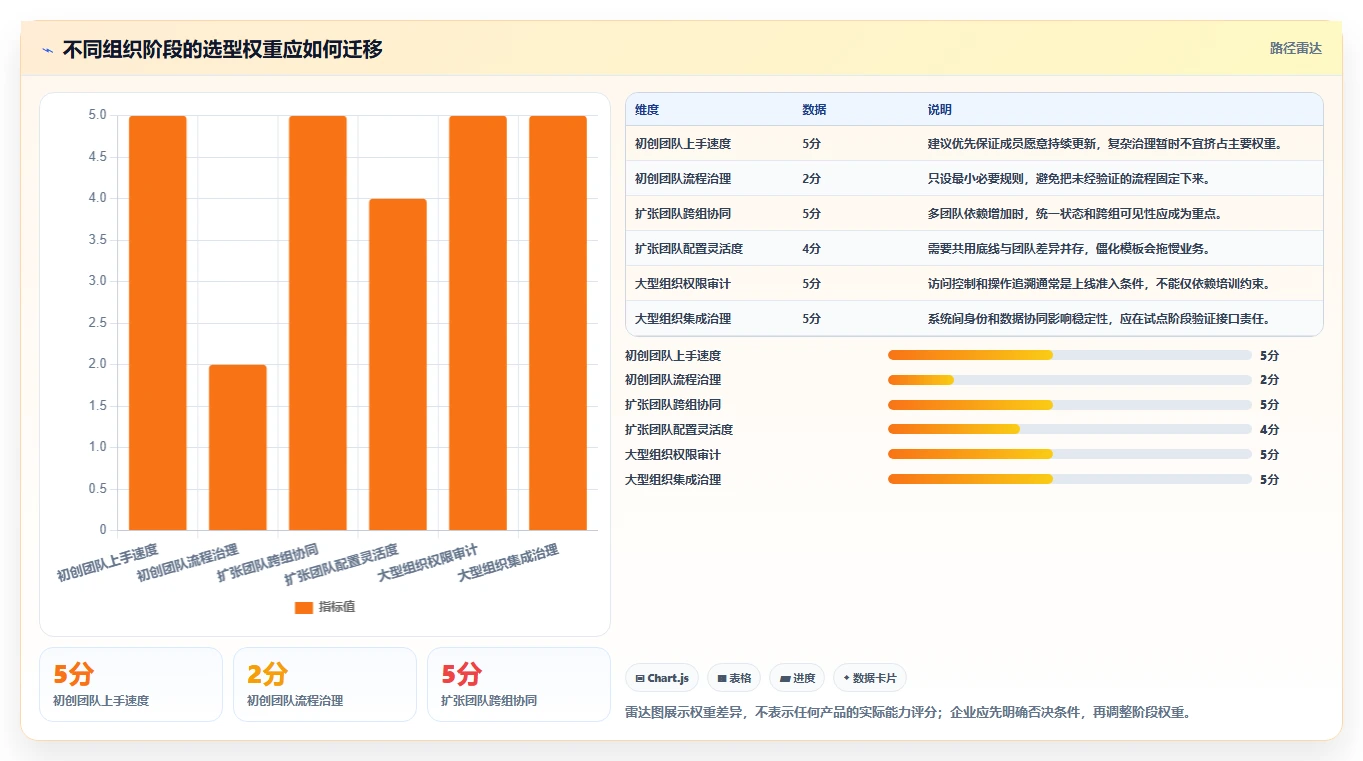Click the 大型组织集成治理 axis label under chart
Image resolution: width=1363 pixels, height=761 pixels.
tap(507, 562)
